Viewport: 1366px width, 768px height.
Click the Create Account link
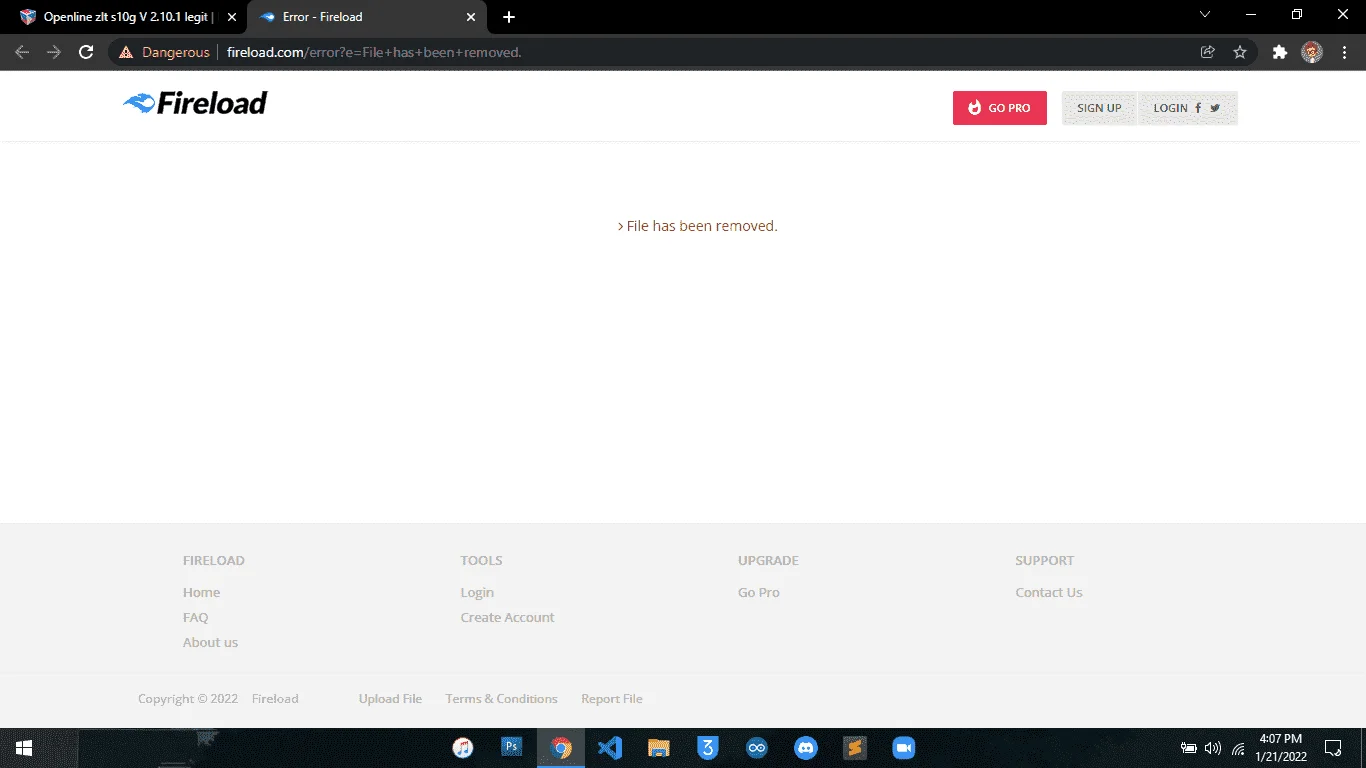point(507,617)
